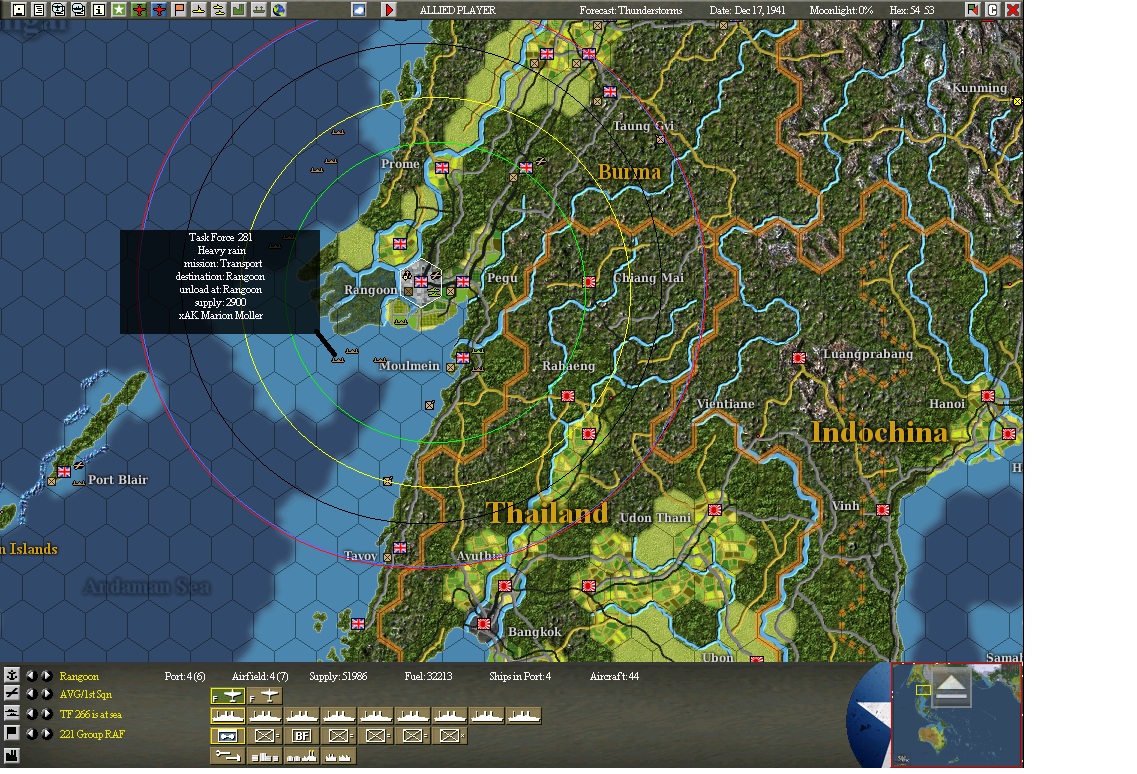Click the flag icon beside 221 Group RAF
Image resolution: width=1137 pixels, height=774 pixels.
click(12, 733)
